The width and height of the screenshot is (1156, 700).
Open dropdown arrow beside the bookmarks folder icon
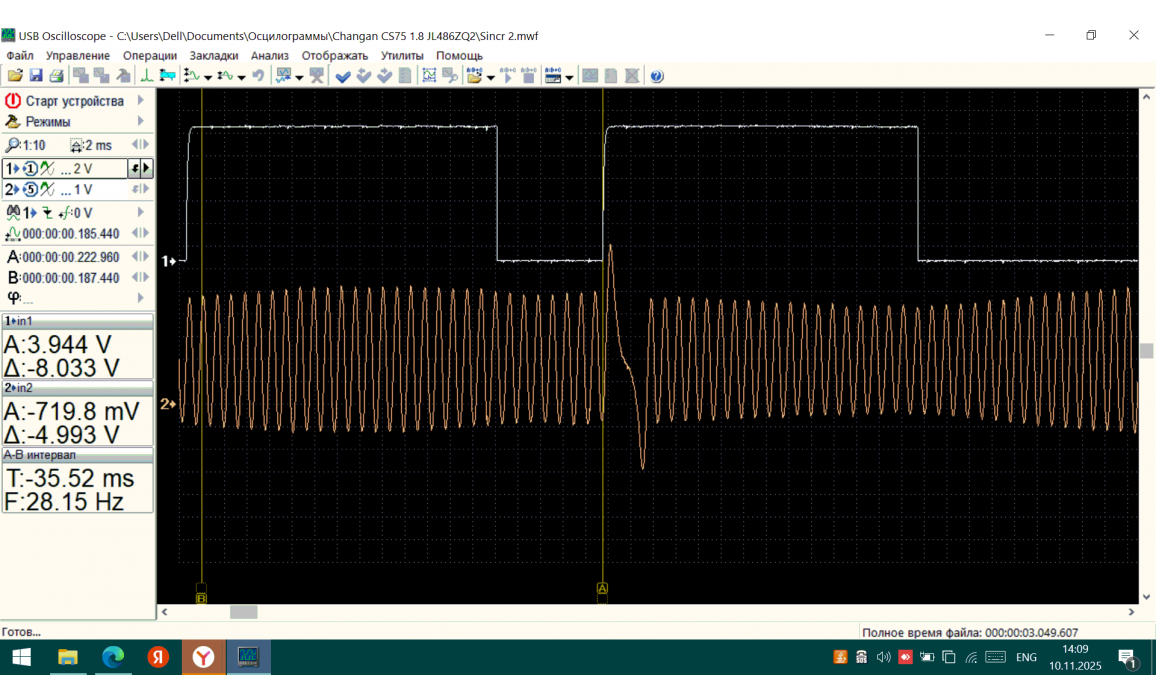tap(490, 77)
